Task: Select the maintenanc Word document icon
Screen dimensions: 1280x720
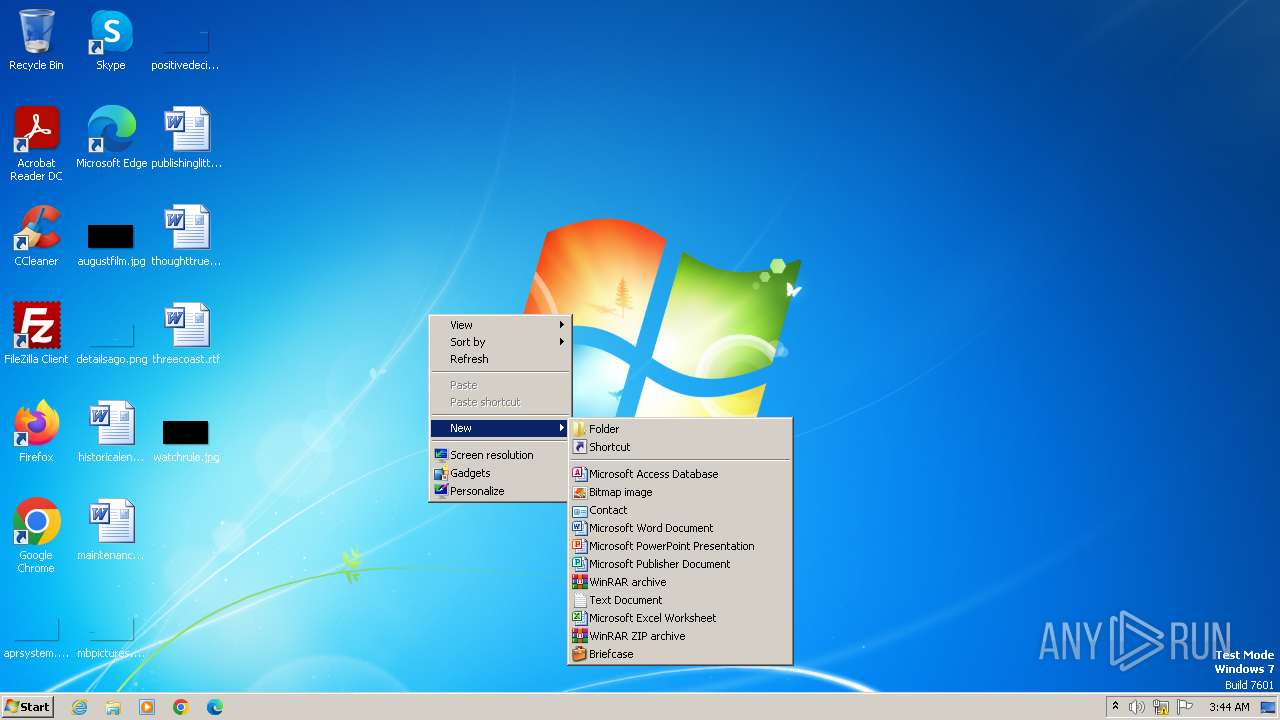Action: 111,530
